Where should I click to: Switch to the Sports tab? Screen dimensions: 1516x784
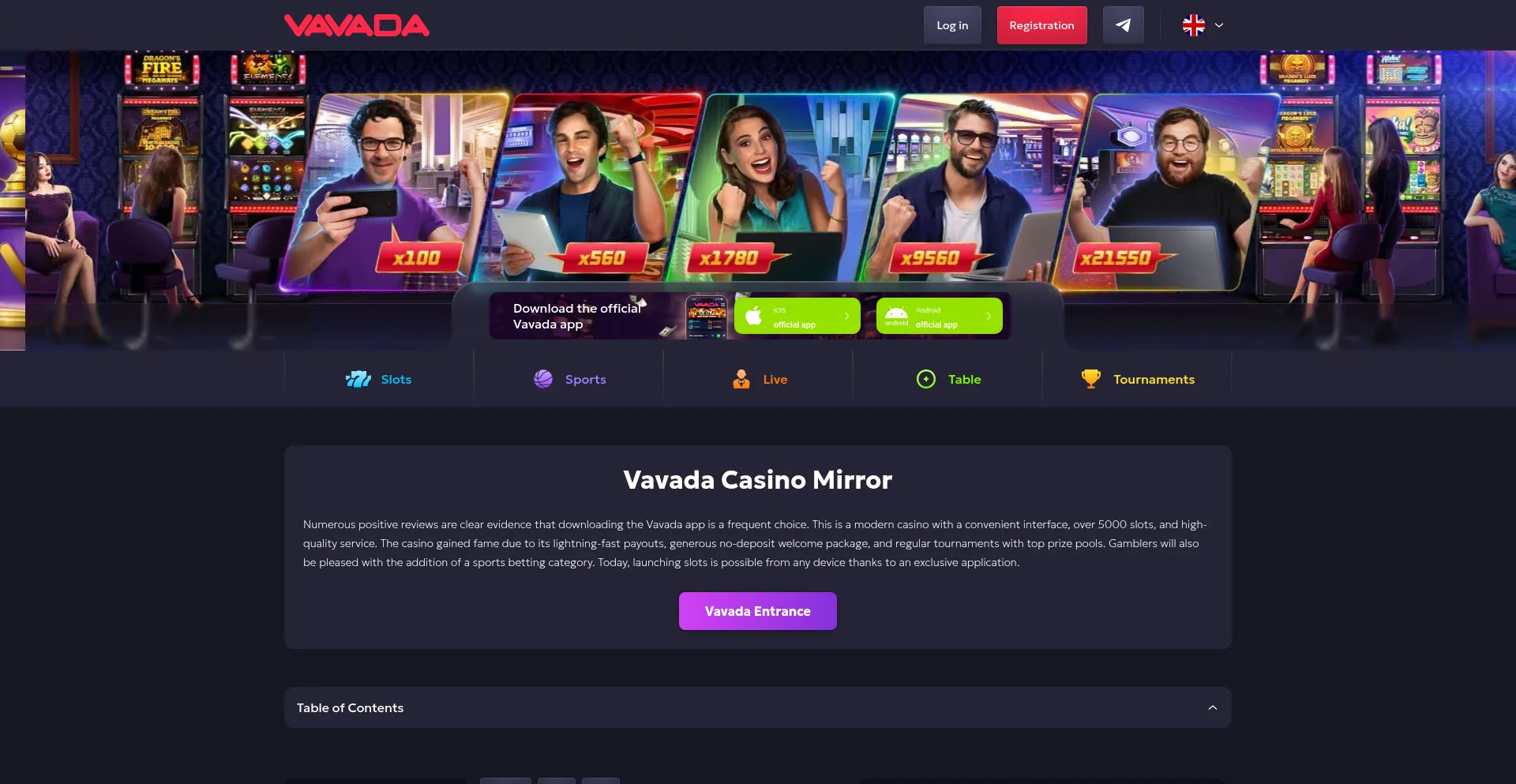[x=568, y=379]
